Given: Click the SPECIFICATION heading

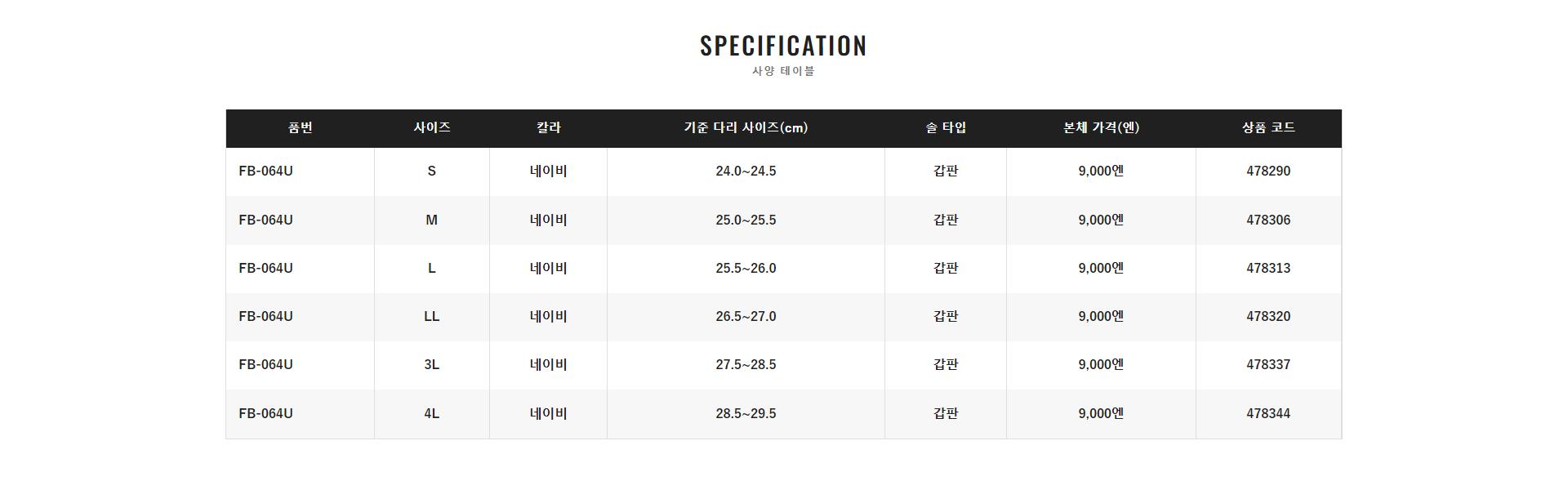Looking at the screenshot, I should click(x=783, y=46).
